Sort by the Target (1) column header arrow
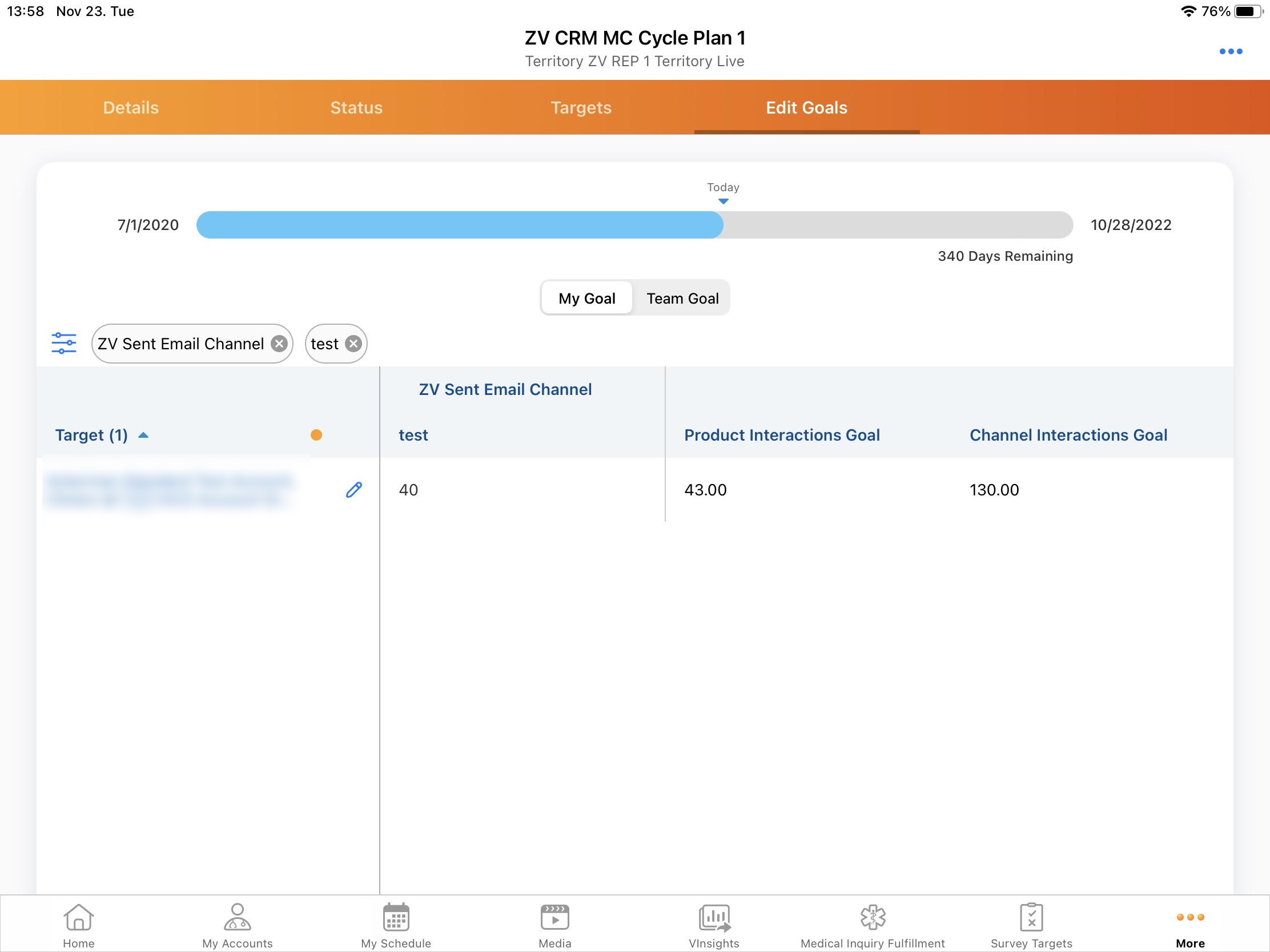 pyautogui.click(x=143, y=435)
